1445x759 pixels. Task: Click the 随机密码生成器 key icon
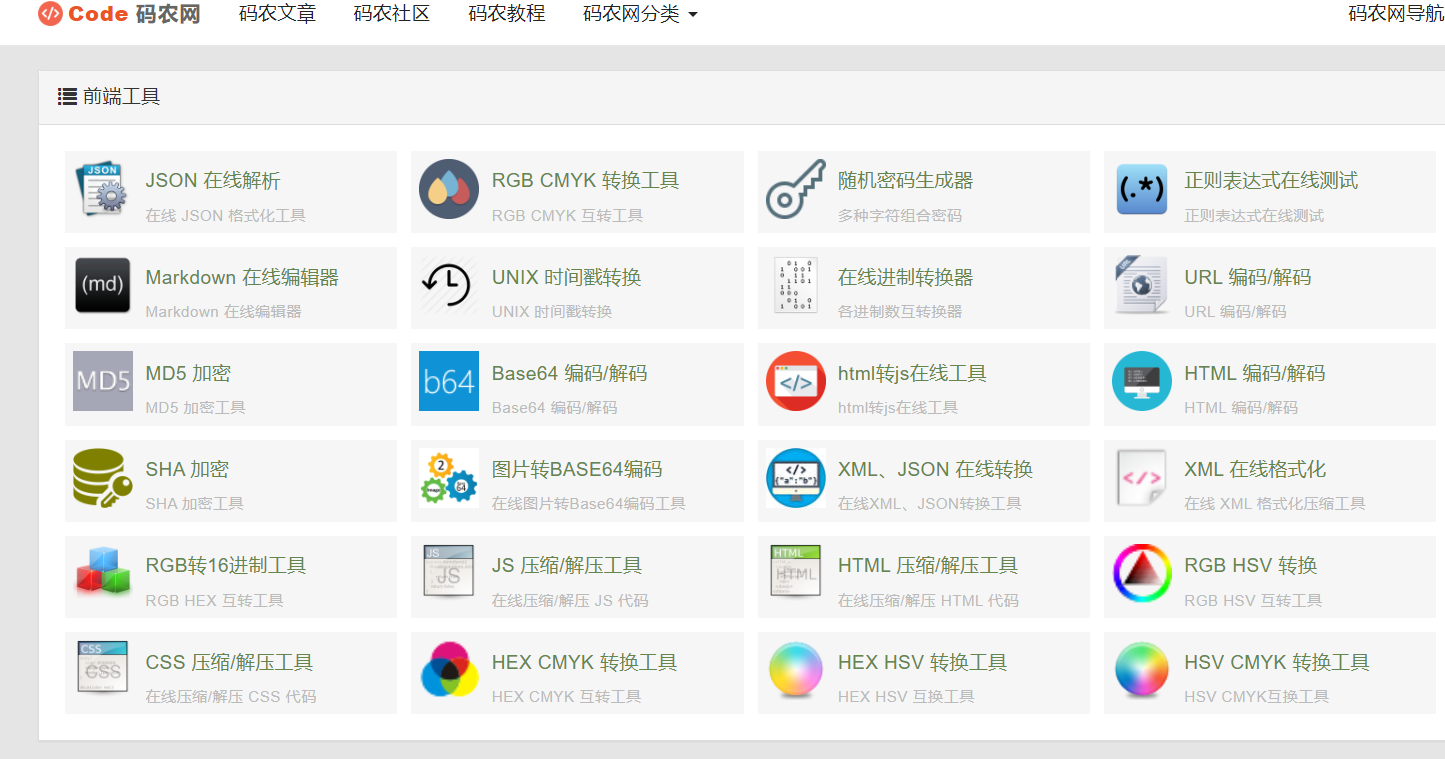pos(795,191)
